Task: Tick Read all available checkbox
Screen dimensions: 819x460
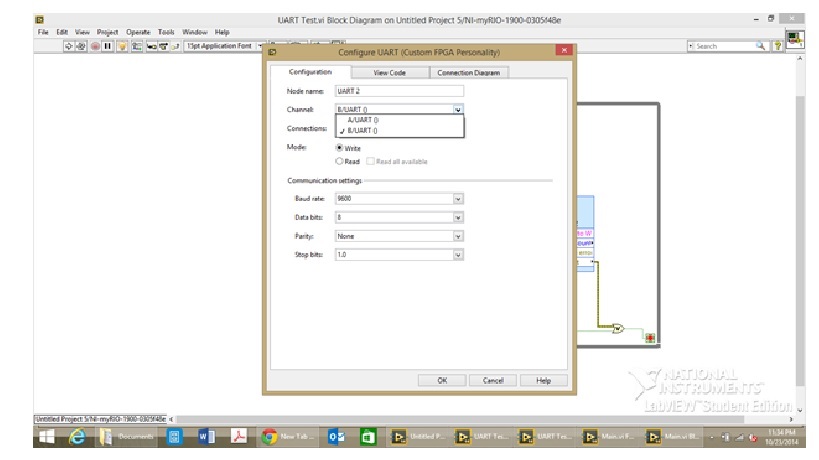Action: 370,161
